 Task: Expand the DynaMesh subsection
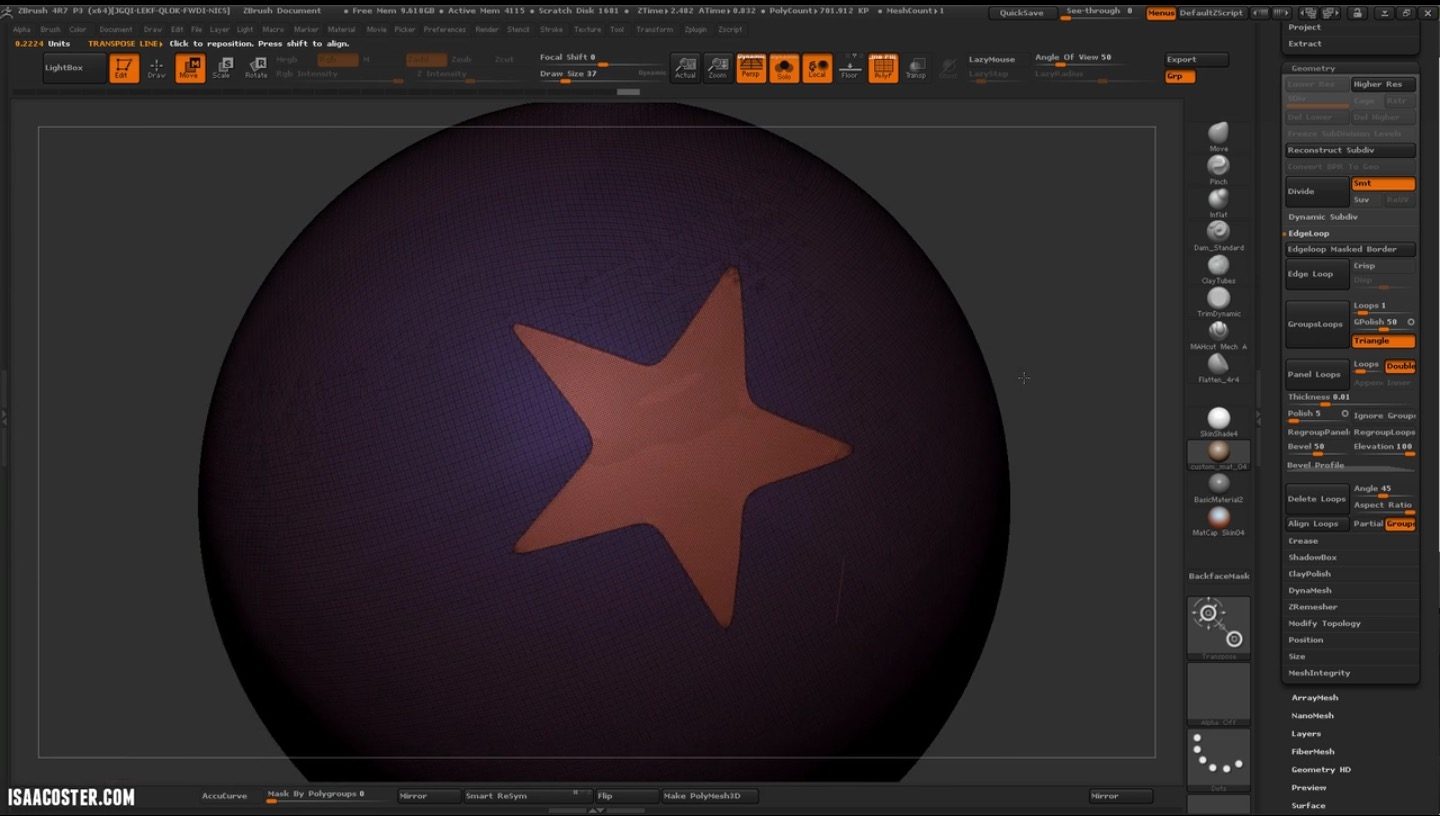pos(1309,590)
